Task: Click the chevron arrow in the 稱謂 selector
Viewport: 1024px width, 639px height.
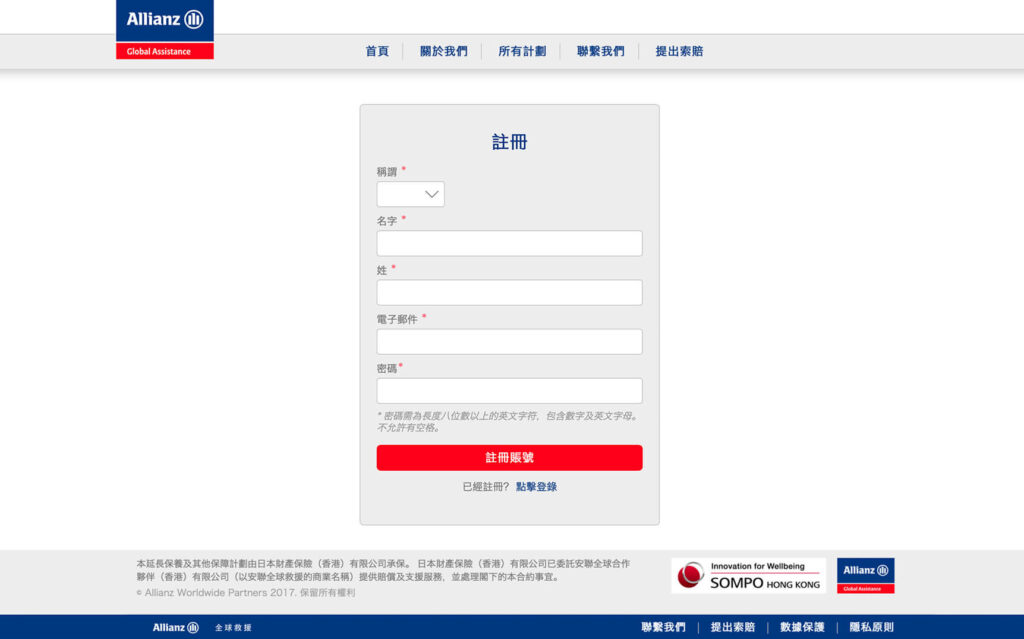Action: (x=431, y=194)
